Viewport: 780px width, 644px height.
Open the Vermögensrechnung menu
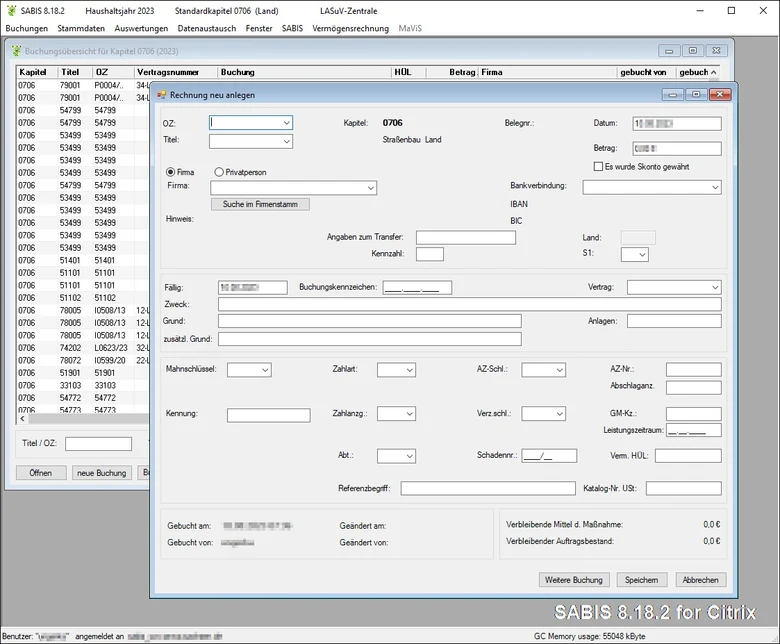[x=350, y=28]
